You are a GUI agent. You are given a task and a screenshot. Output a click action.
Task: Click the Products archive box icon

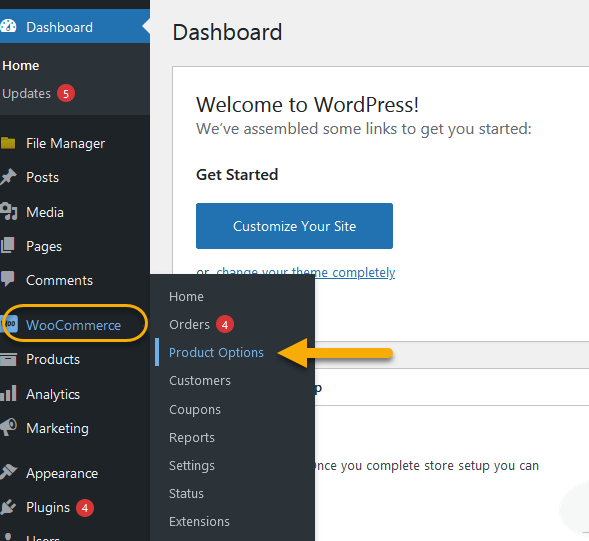[8, 359]
